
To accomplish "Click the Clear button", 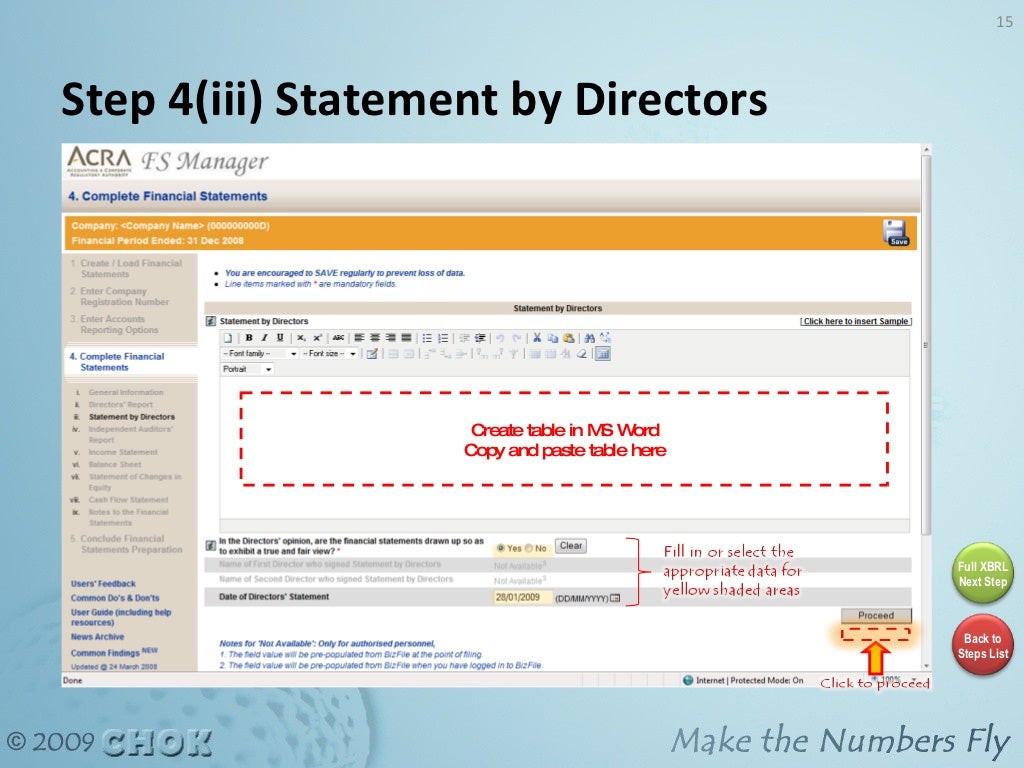I will click(571, 546).
